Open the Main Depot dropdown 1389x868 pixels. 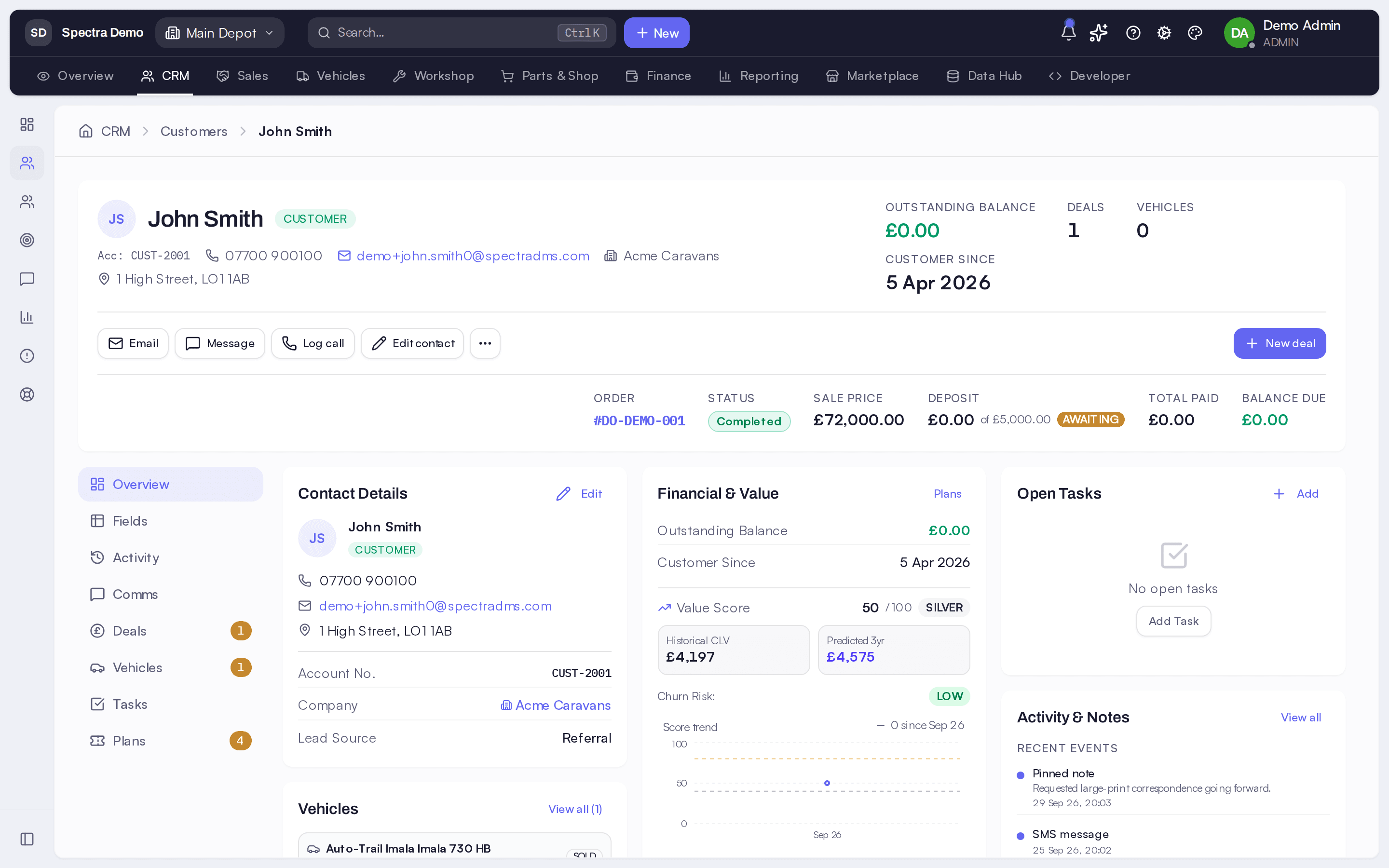tap(220, 33)
